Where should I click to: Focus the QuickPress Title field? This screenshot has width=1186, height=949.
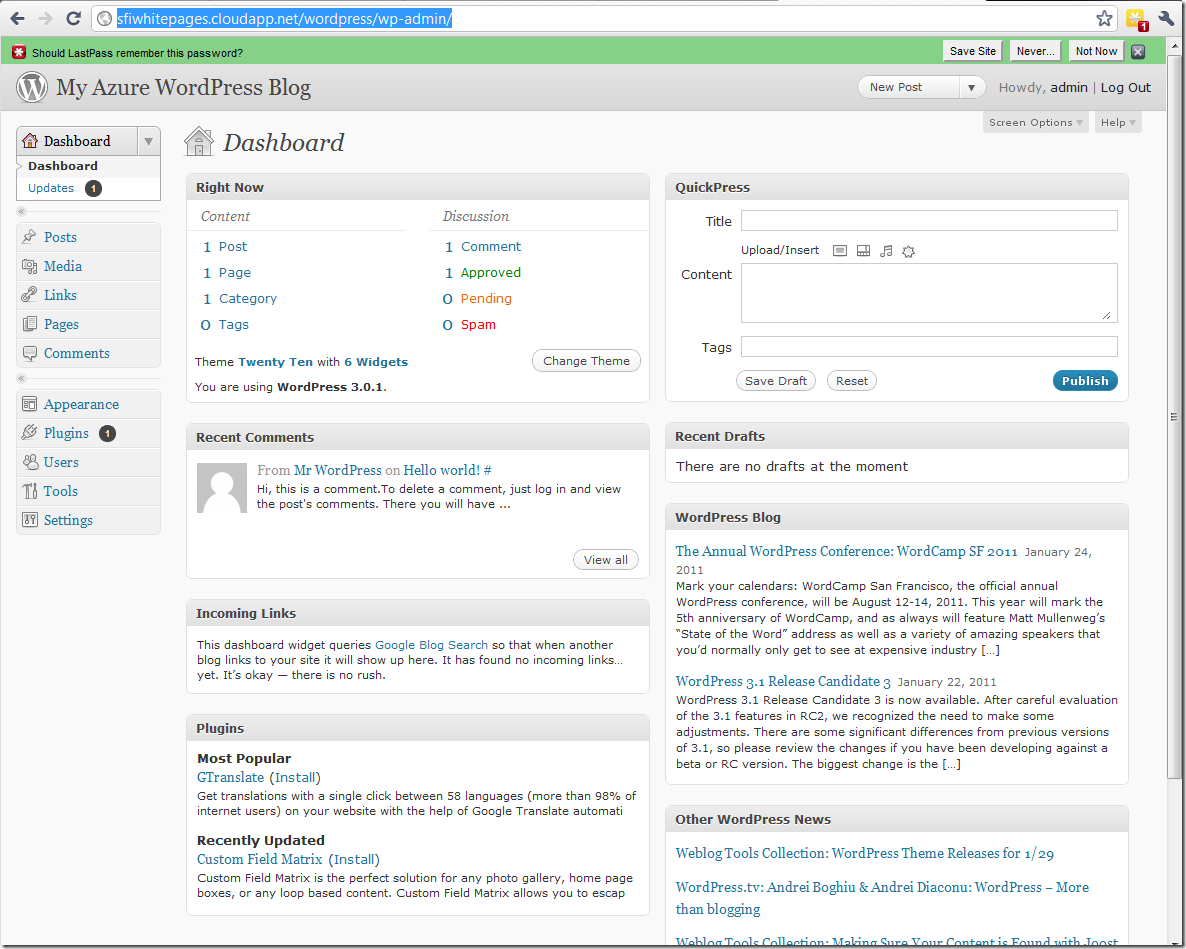[929, 220]
